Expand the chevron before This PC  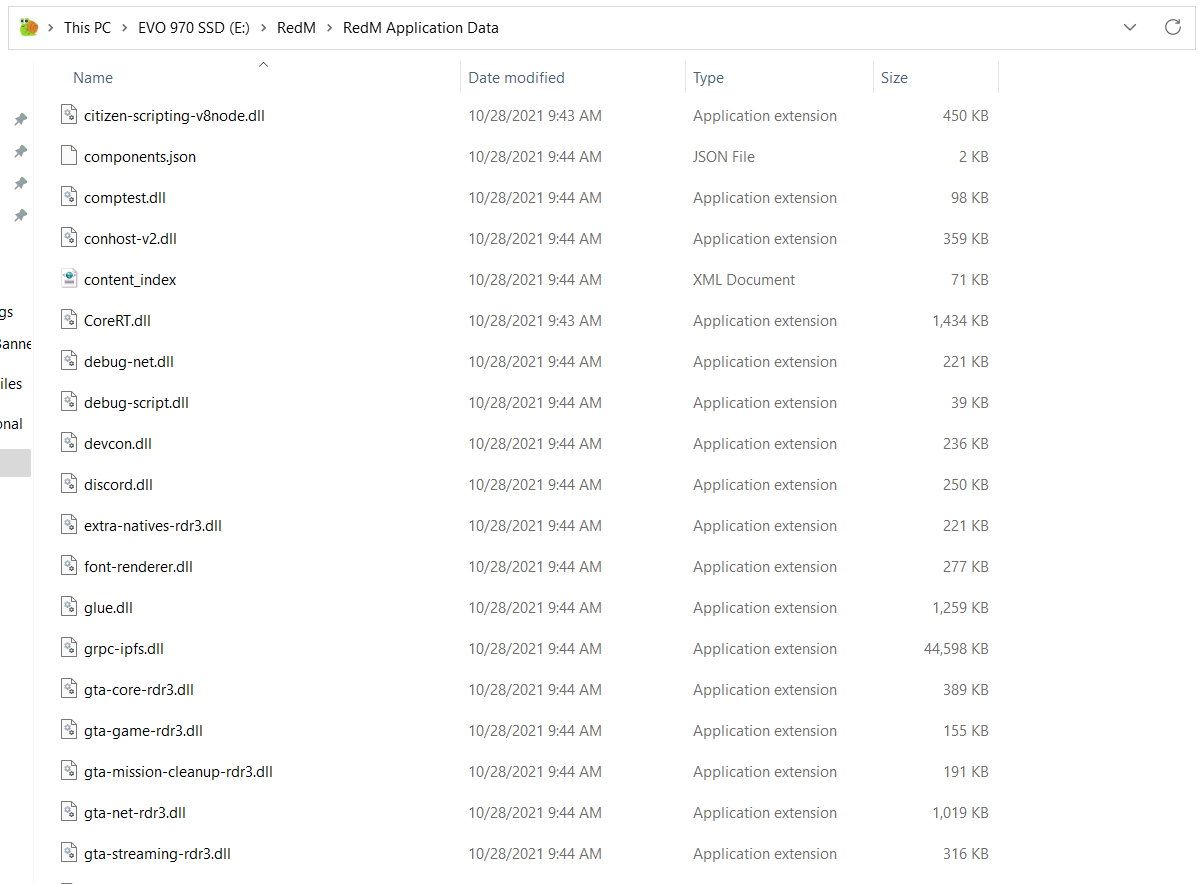pyautogui.click(x=50, y=28)
